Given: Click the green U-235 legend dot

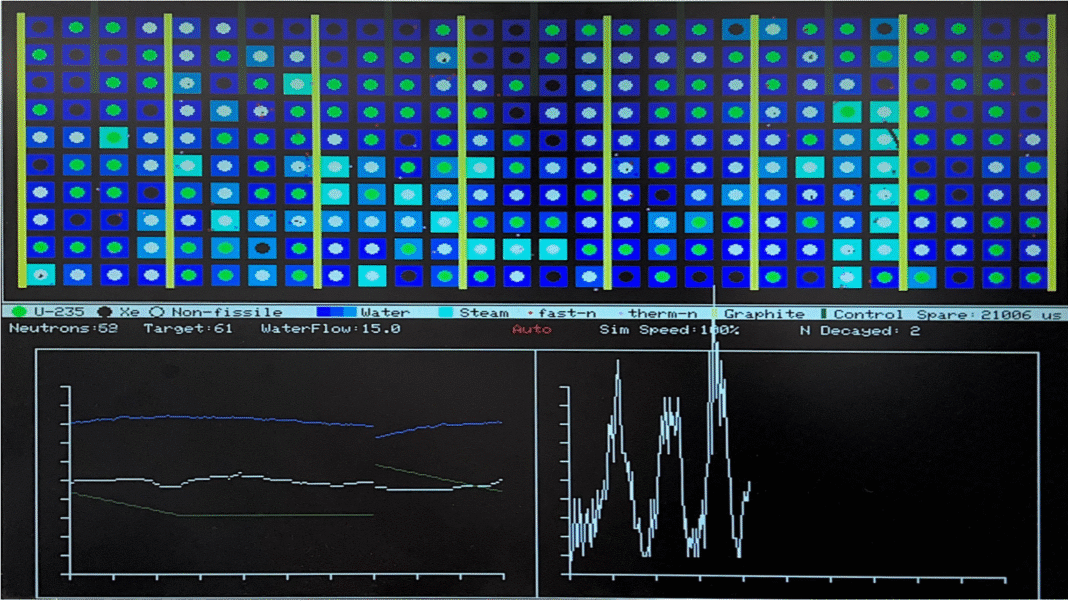Looking at the screenshot, I should pos(19,311).
